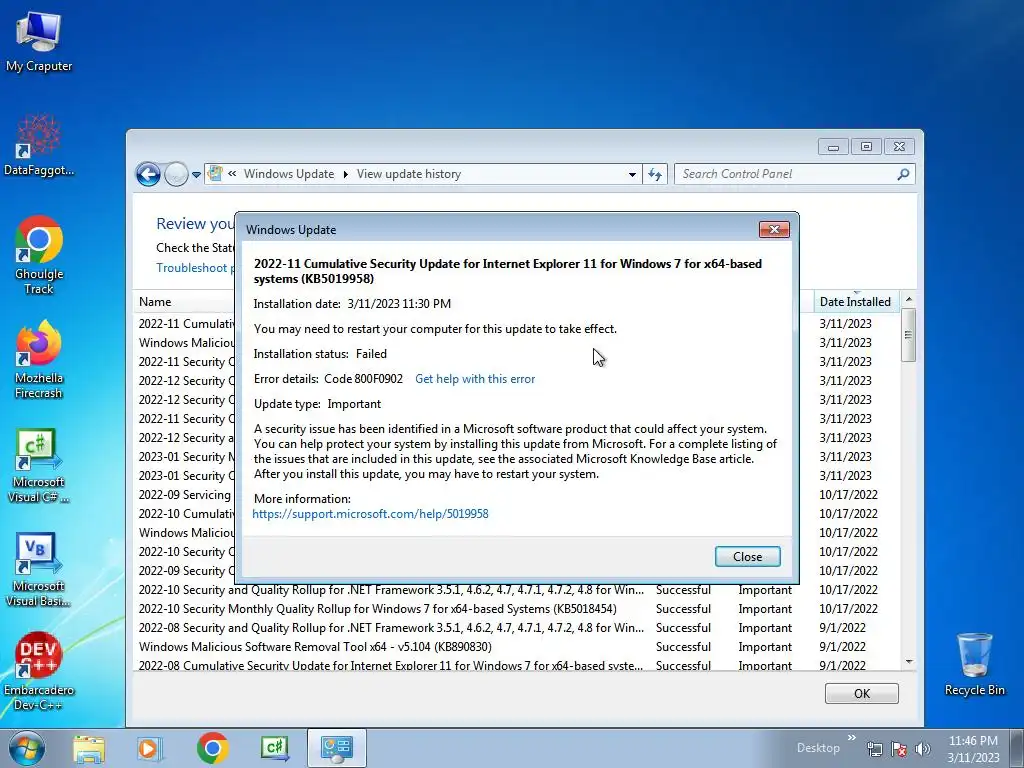Viewport: 1024px width, 768px height.
Task: Open Embarcadero Dev-C++ desktop shortcut
Action: tap(39, 671)
